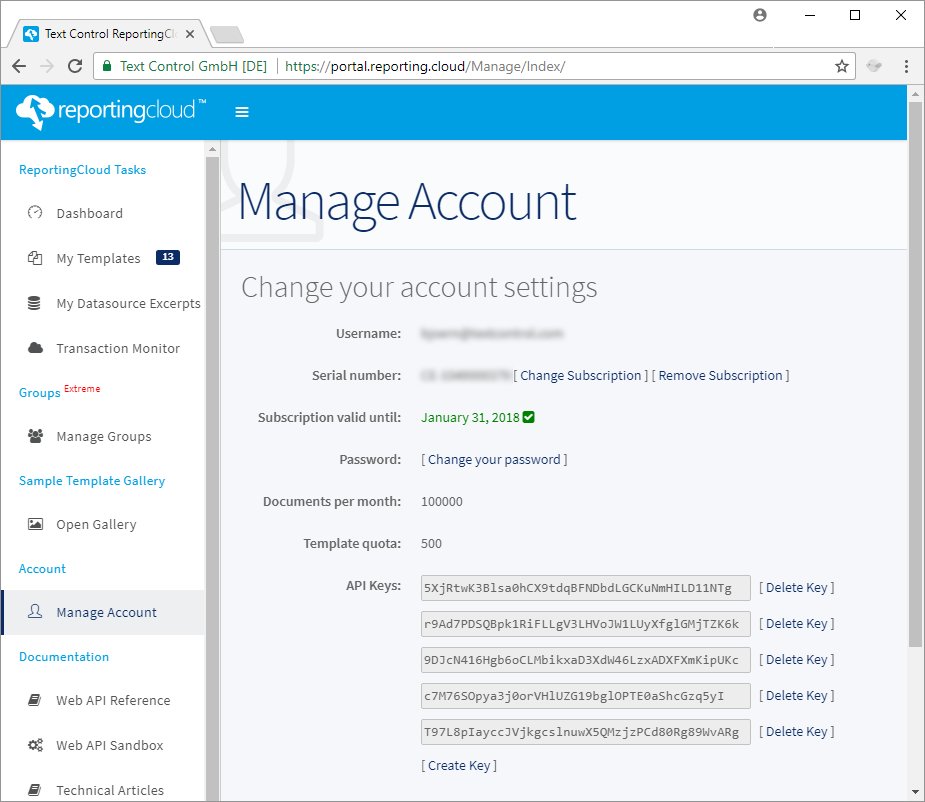925x802 pixels.
Task: Click the browser address bar URL
Action: [x=425, y=66]
